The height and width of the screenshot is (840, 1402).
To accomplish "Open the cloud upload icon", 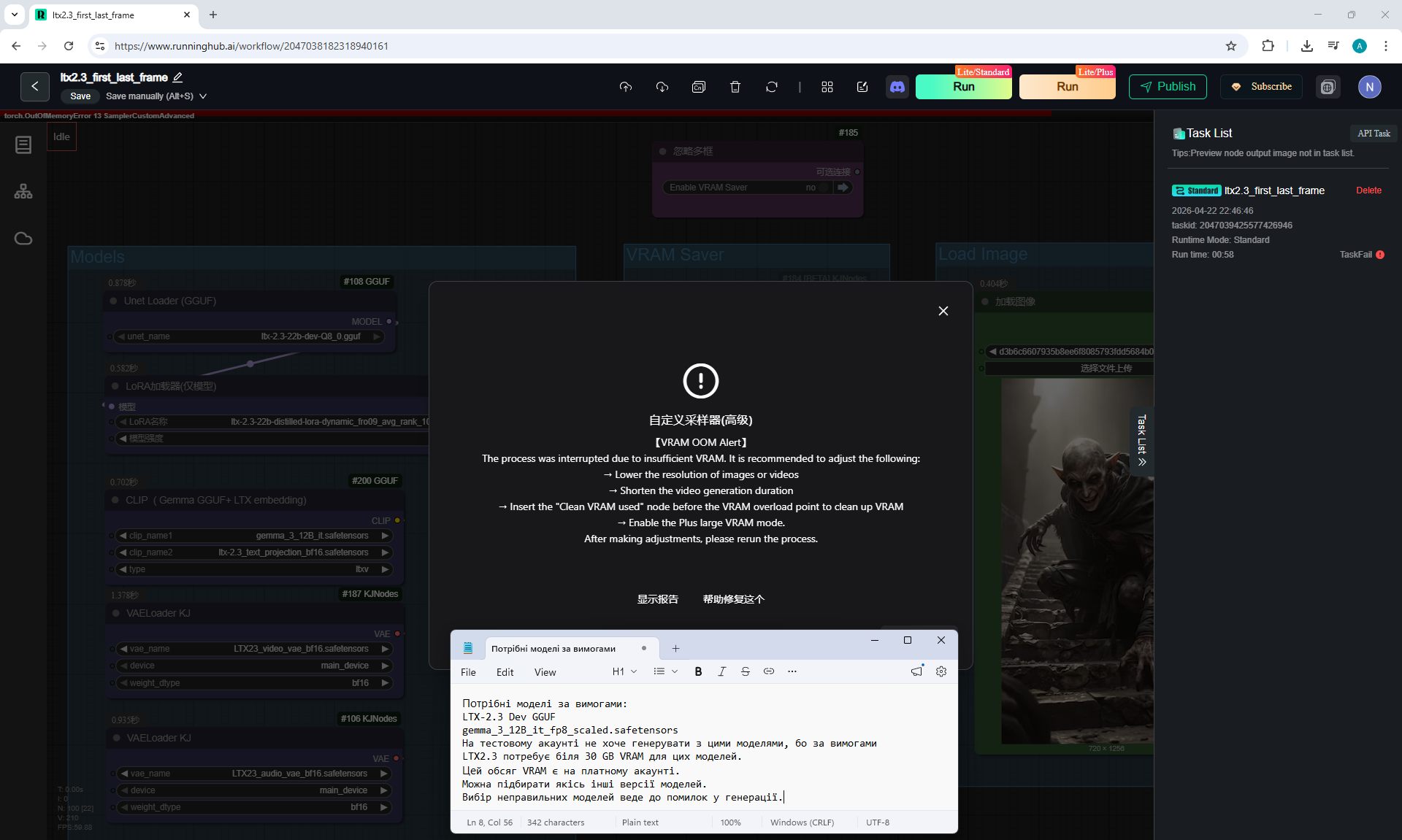I will pyautogui.click(x=626, y=87).
